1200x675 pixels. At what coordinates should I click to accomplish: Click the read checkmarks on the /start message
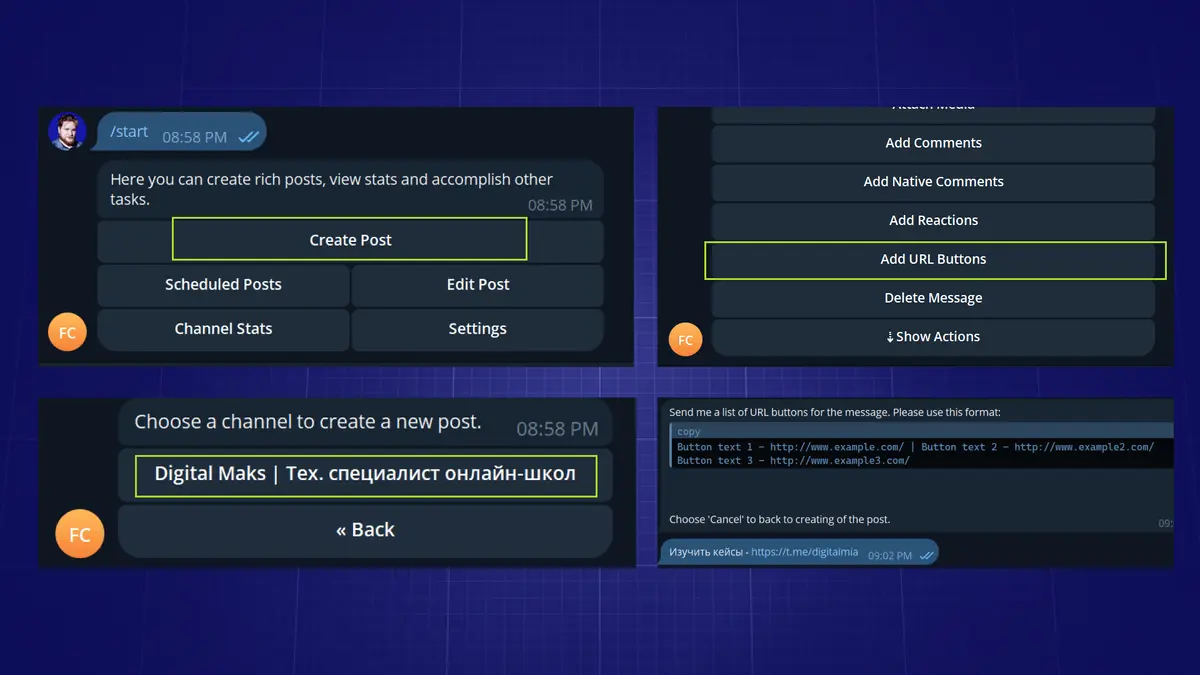(248, 137)
